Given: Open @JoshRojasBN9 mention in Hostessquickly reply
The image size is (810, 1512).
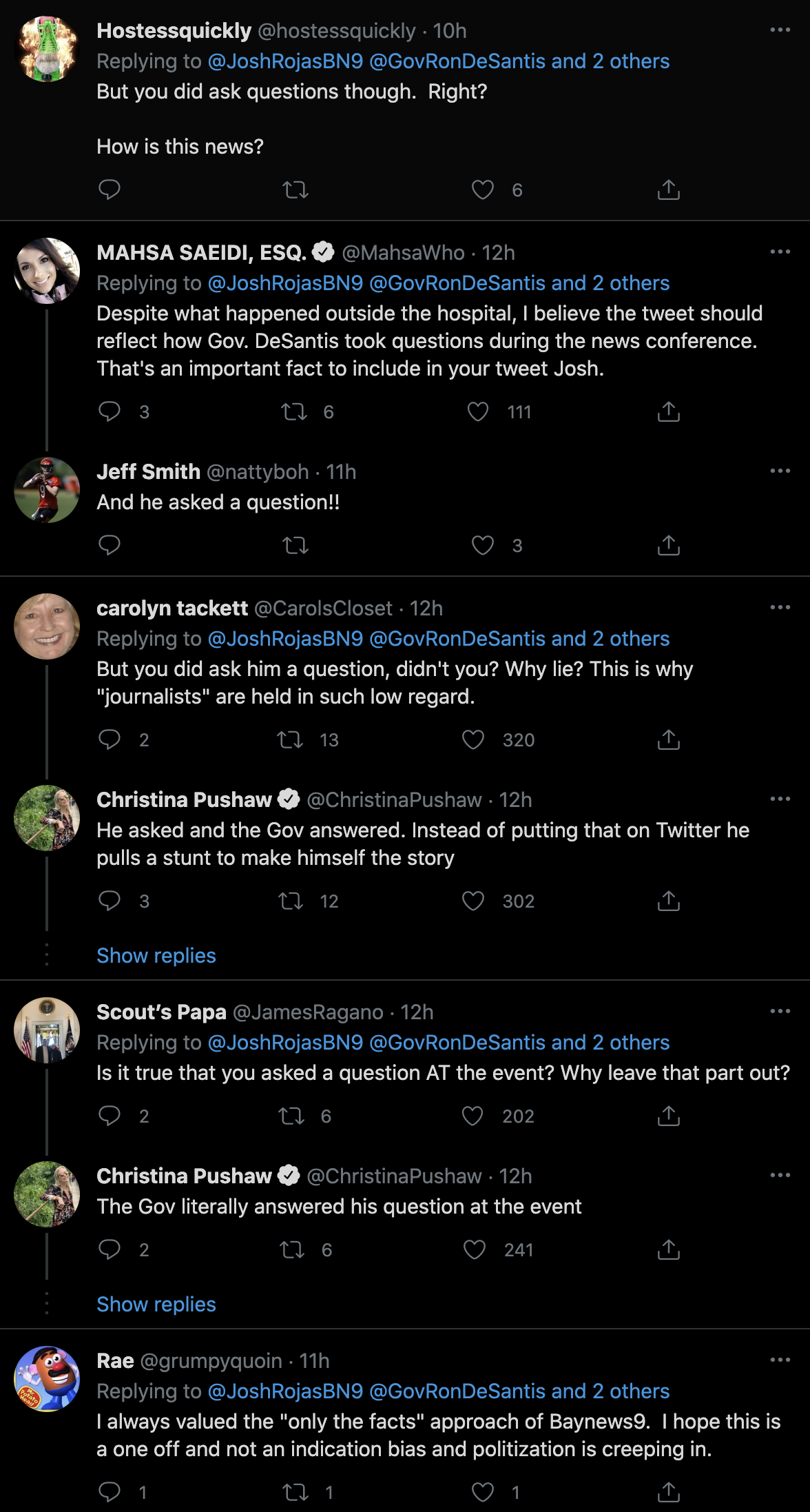Looking at the screenshot, I should pyautogui.click(x=285, y=61).
